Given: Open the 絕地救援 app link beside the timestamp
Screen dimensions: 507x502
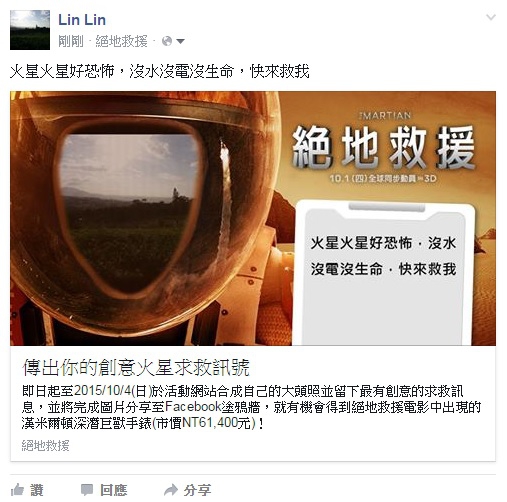Looking at the screenshot, I should [121, 41].
